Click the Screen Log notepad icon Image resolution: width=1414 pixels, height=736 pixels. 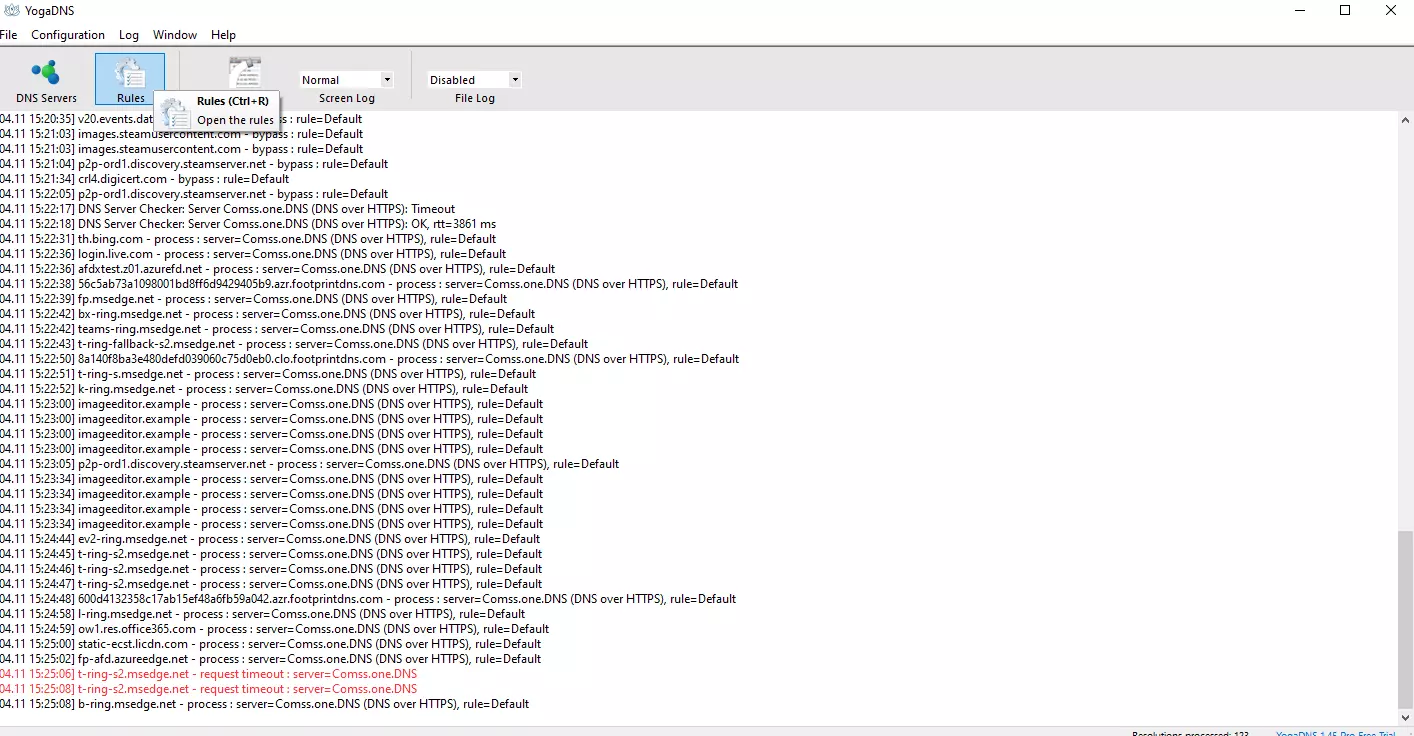(x=245, y=72)
